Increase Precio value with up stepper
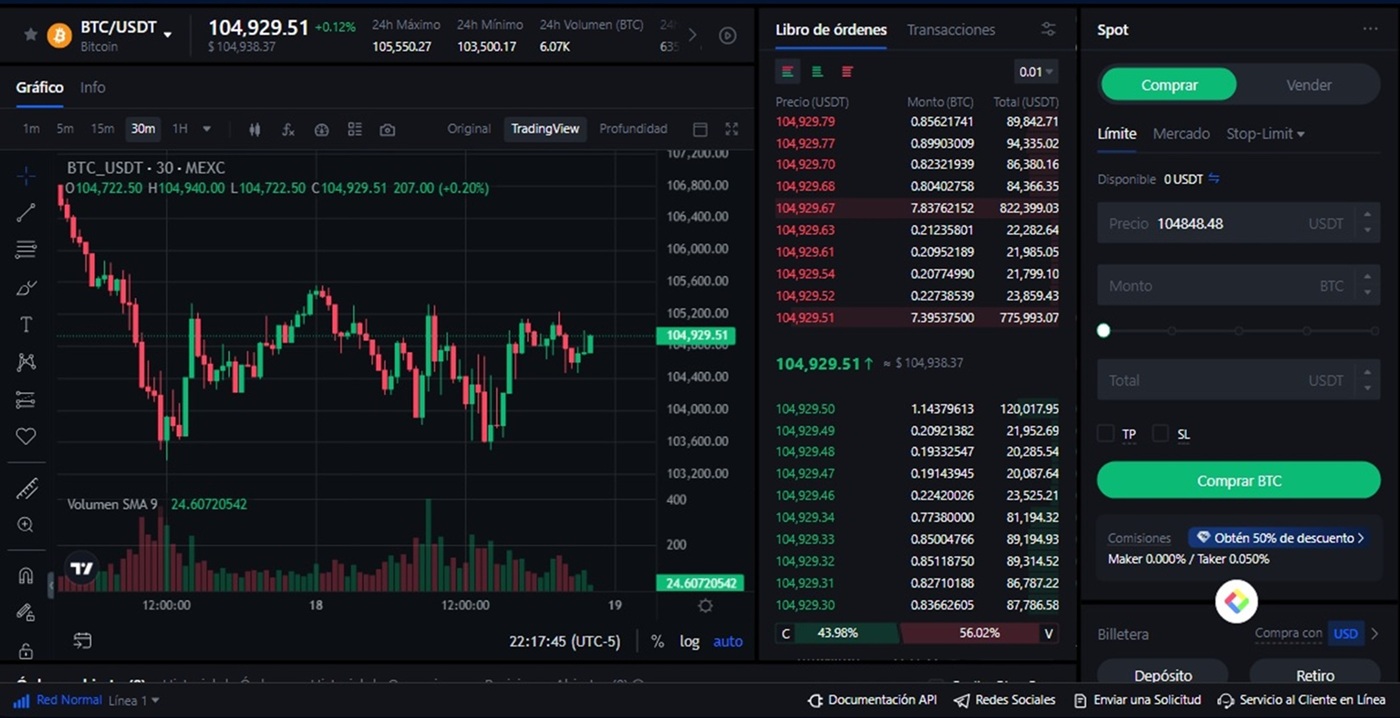The width and height of the screenshot is (1400, 718). pyautogui.click(x=1367, y=215)
